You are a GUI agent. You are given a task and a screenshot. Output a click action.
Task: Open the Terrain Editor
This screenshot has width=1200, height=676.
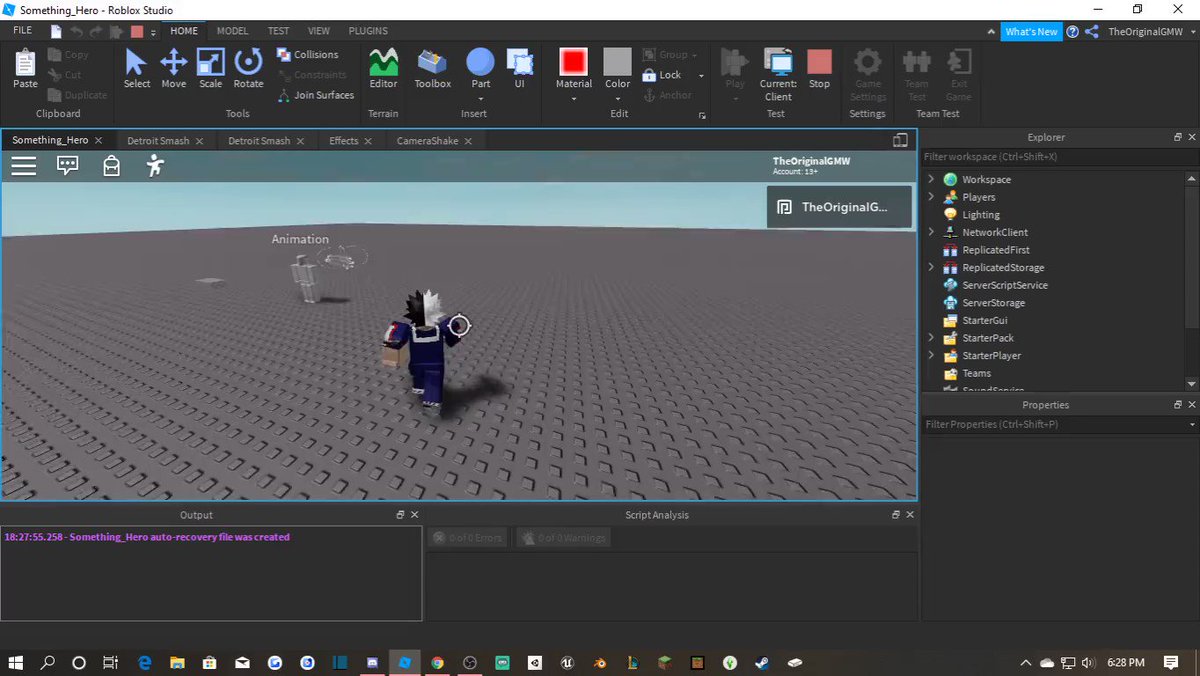pos(383,69)
